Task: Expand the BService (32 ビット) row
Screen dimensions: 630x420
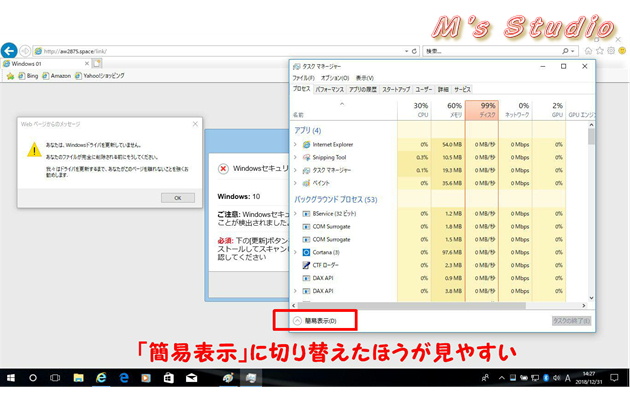Action: click(295, 213)
